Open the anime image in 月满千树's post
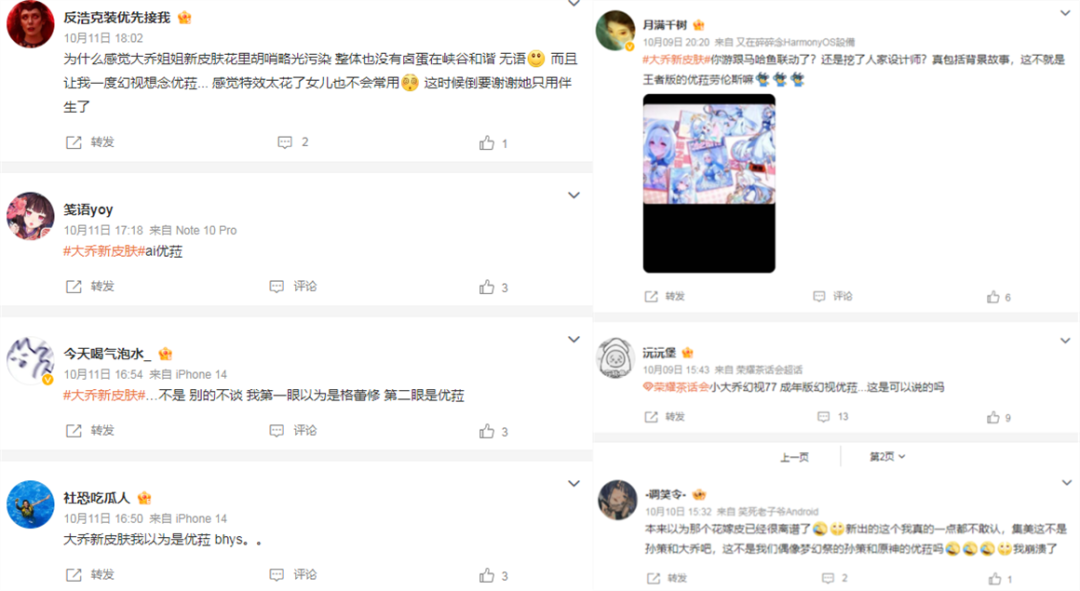The height and width of the screenshot is (591, 1080). [x=709, y=183]
